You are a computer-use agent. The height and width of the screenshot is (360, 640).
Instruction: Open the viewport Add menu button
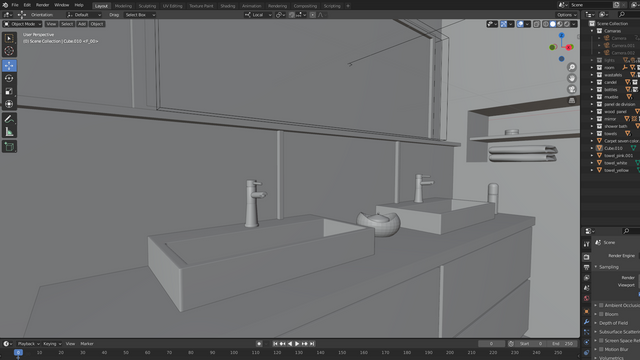[82, 24]
